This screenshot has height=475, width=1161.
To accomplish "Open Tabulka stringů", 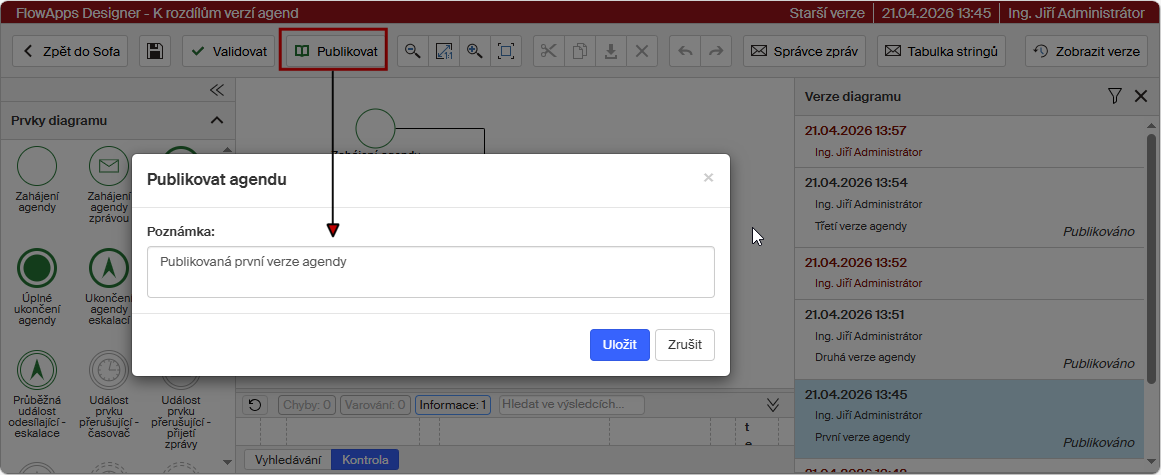I will [x=942, y=51].
